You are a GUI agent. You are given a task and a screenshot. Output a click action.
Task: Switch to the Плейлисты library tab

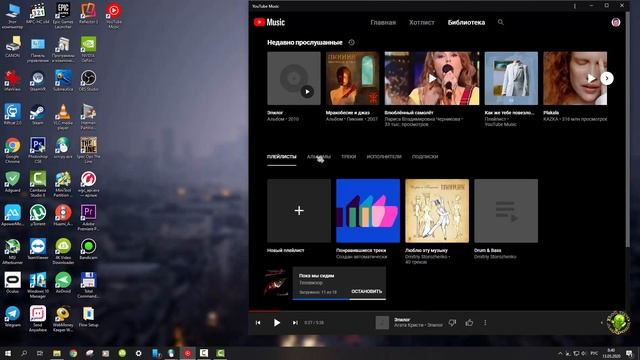(282, 157)
